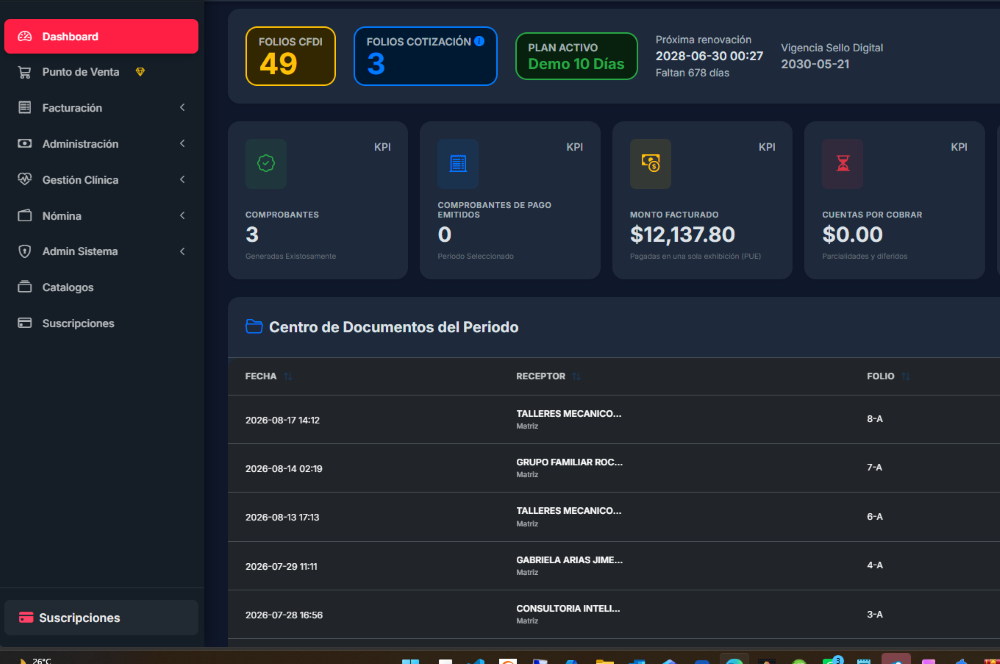Click the Gestión Clínica heartbeat icon
This screenshot has height=664, width=1000.
(25, 179)
